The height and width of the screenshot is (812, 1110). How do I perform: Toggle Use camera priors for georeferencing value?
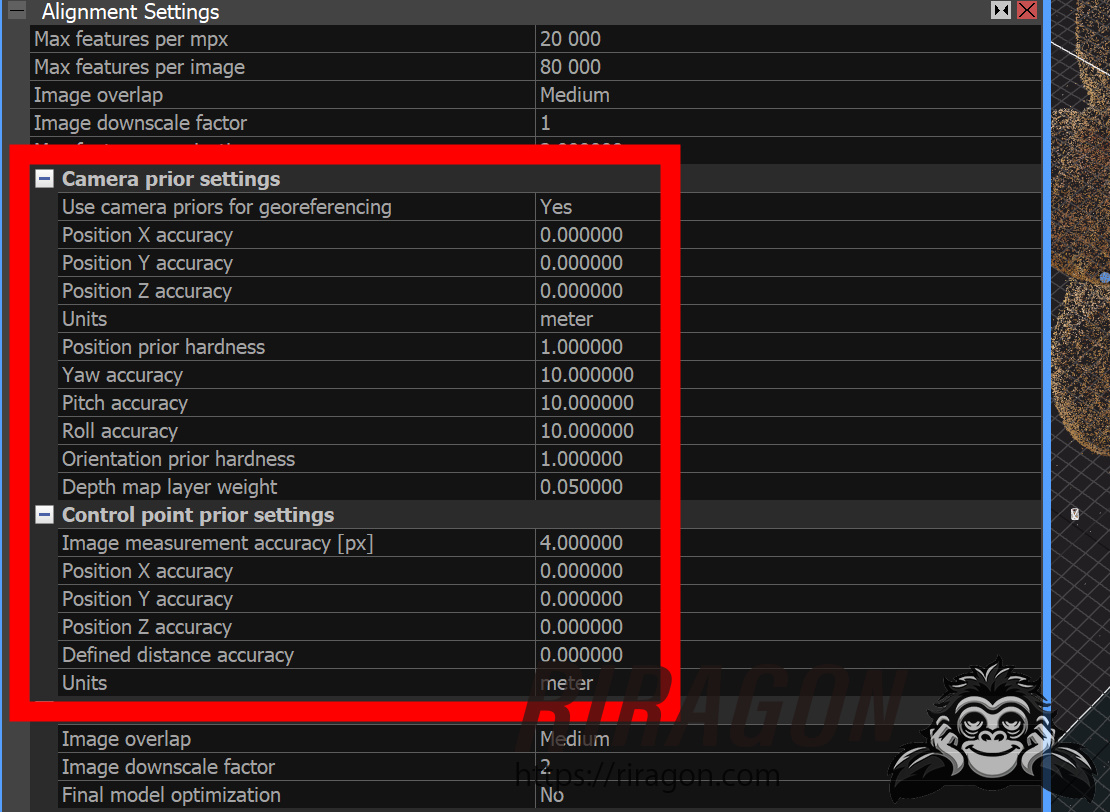(x=598, y=207)
